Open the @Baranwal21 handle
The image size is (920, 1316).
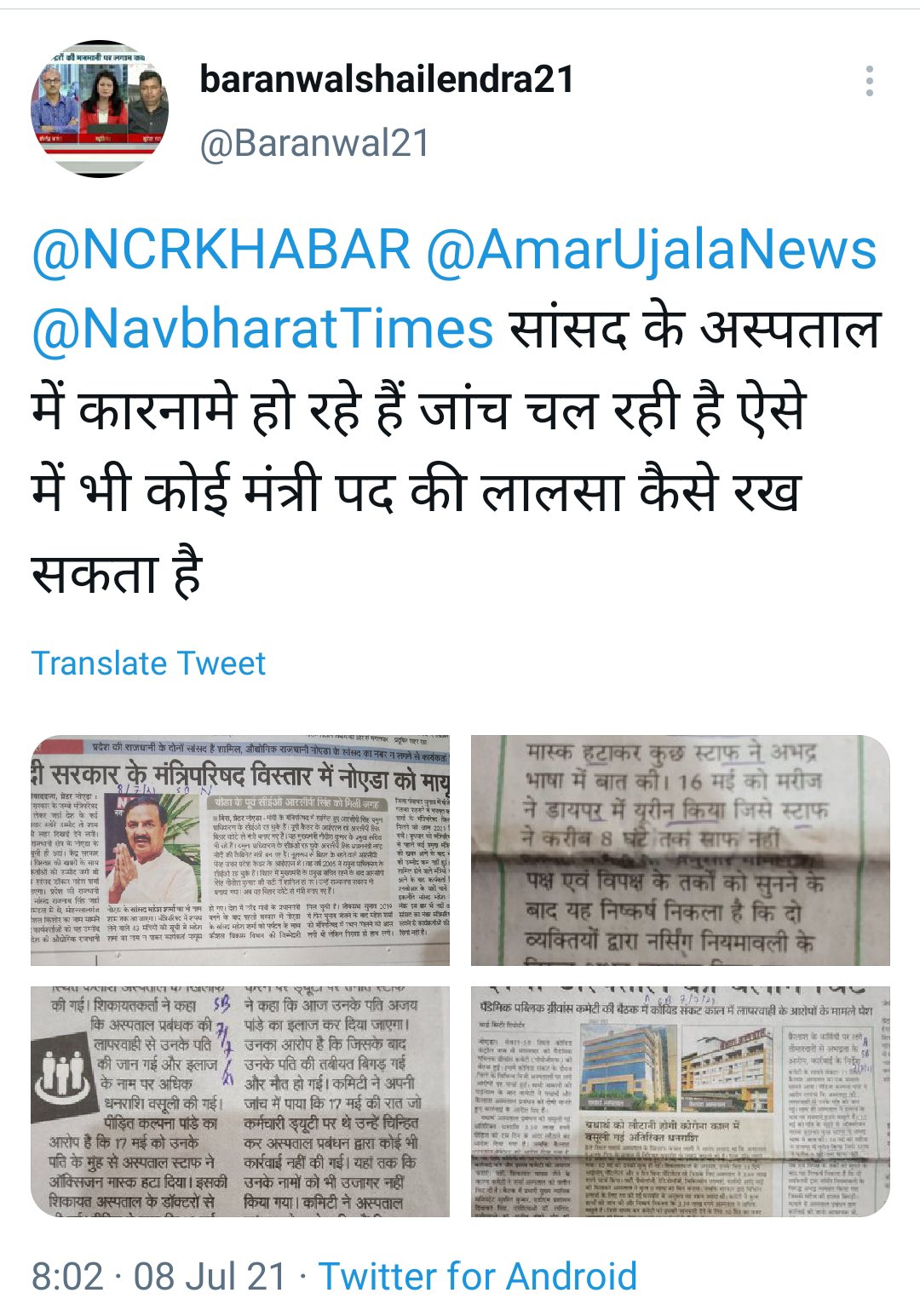tap(315, 142)
